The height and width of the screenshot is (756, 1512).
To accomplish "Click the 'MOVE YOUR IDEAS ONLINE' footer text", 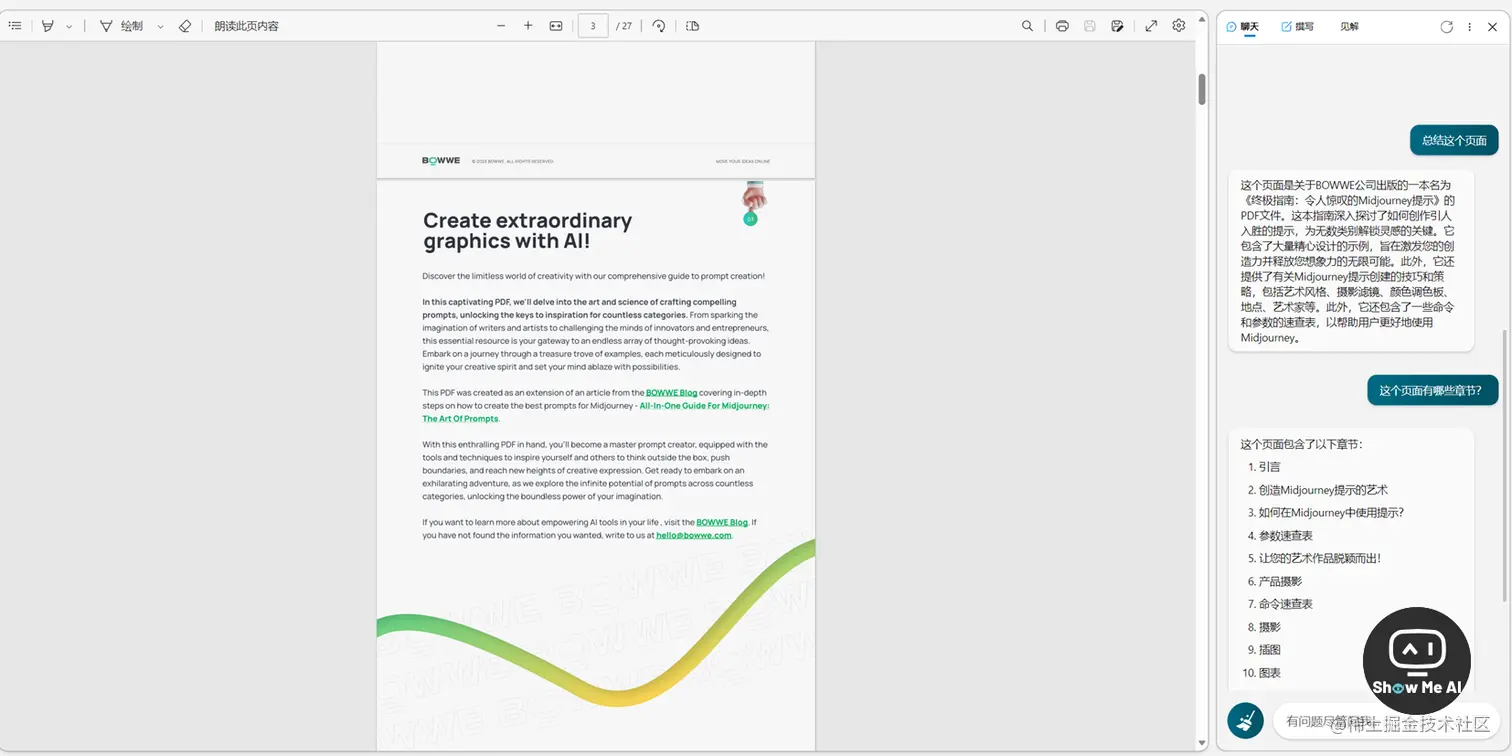I will point(743,161).
